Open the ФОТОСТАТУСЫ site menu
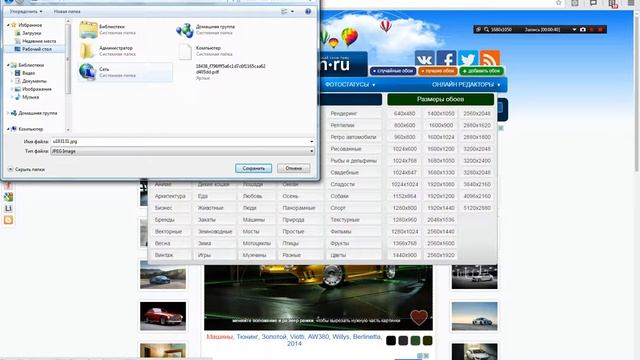This screenshot has width=640, height=360. pos(350,84)
